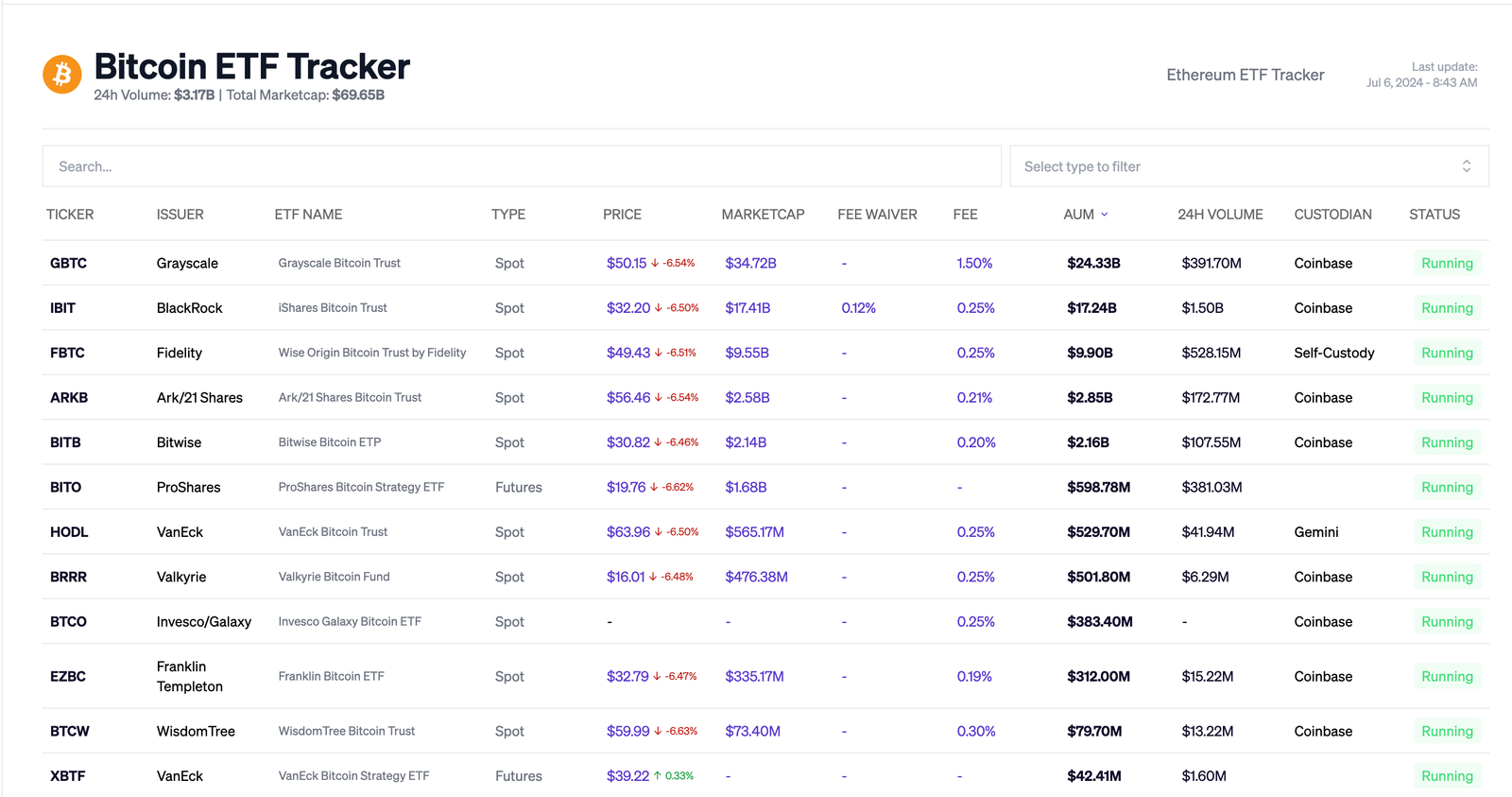Select the iShares Bitcoin Trust ETF name

pos(333,308)
